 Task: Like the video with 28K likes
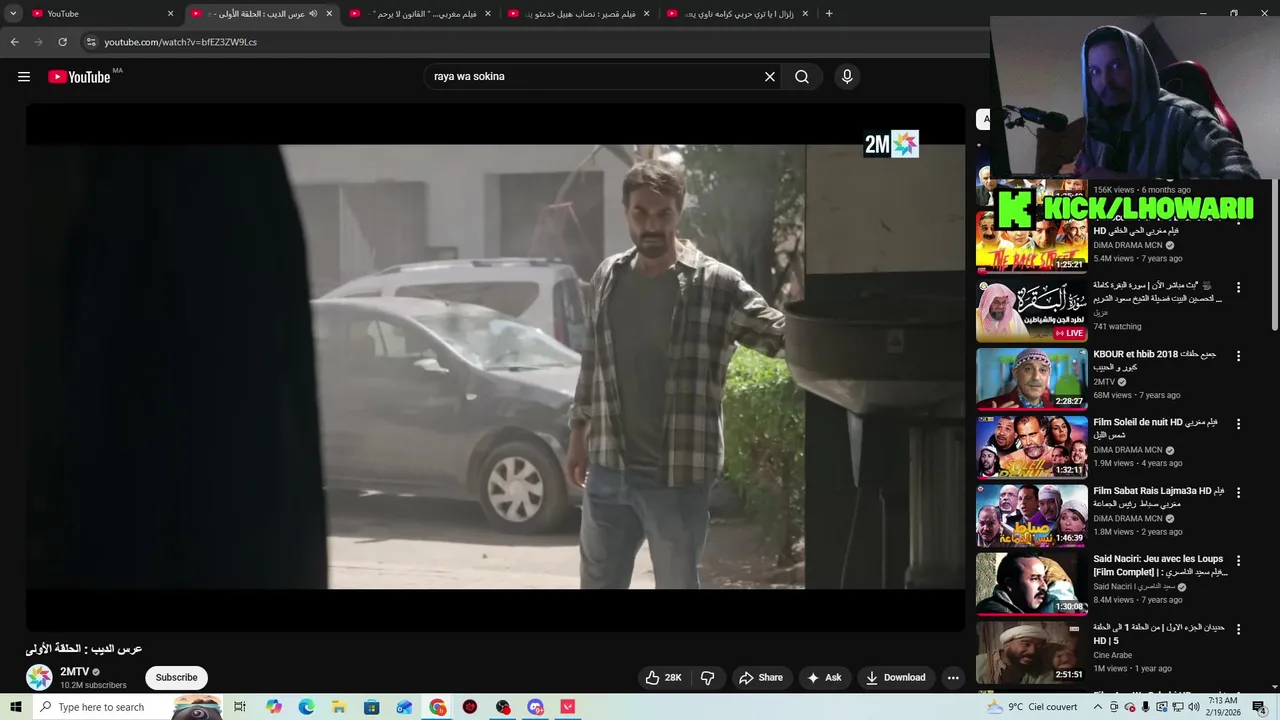[663, 677]
